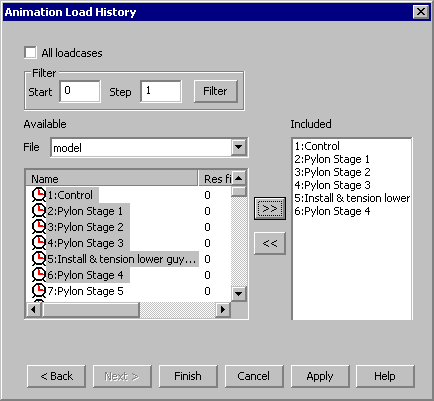Select 3:Pylon Stage 2 in Included list

click(x=332, y=172)
